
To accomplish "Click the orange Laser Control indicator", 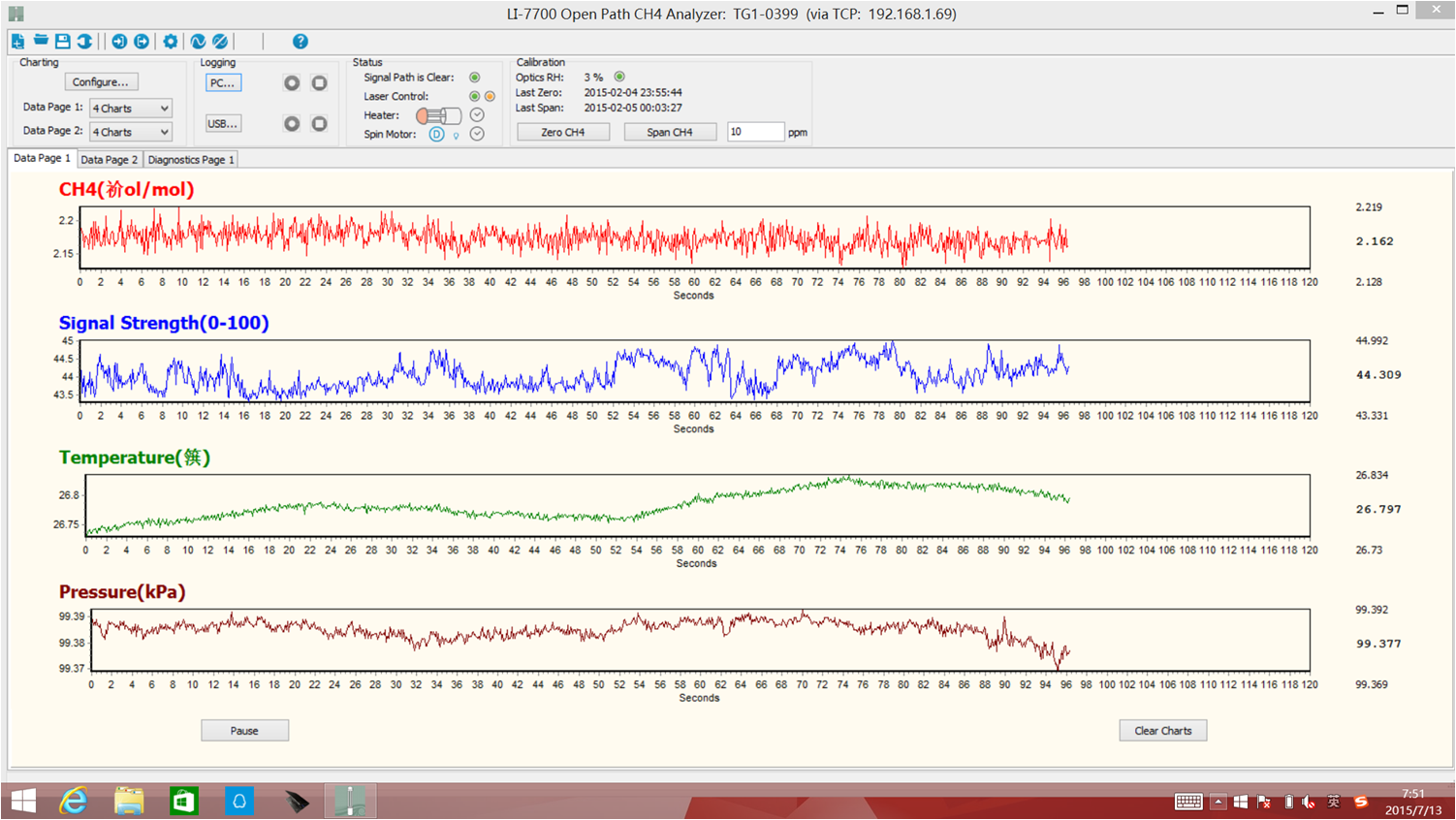I will tap(490, 97).
